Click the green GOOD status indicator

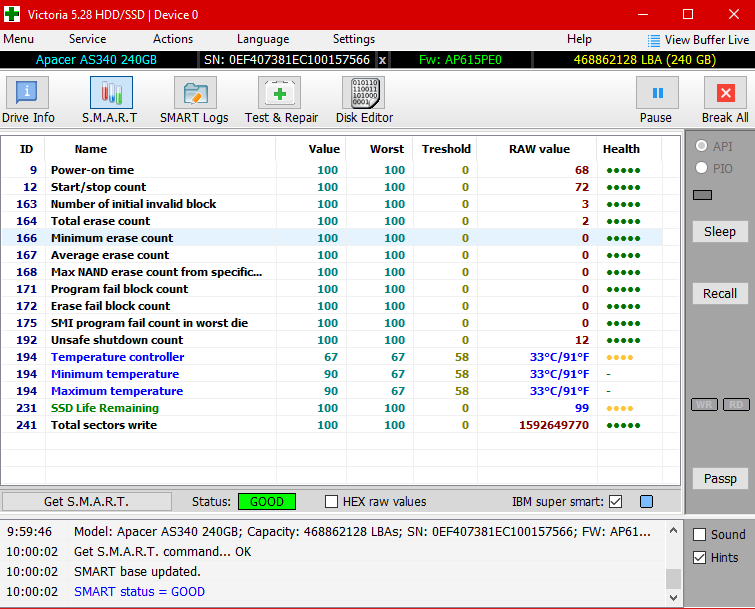pyautogui.click(x=267, y=502)
